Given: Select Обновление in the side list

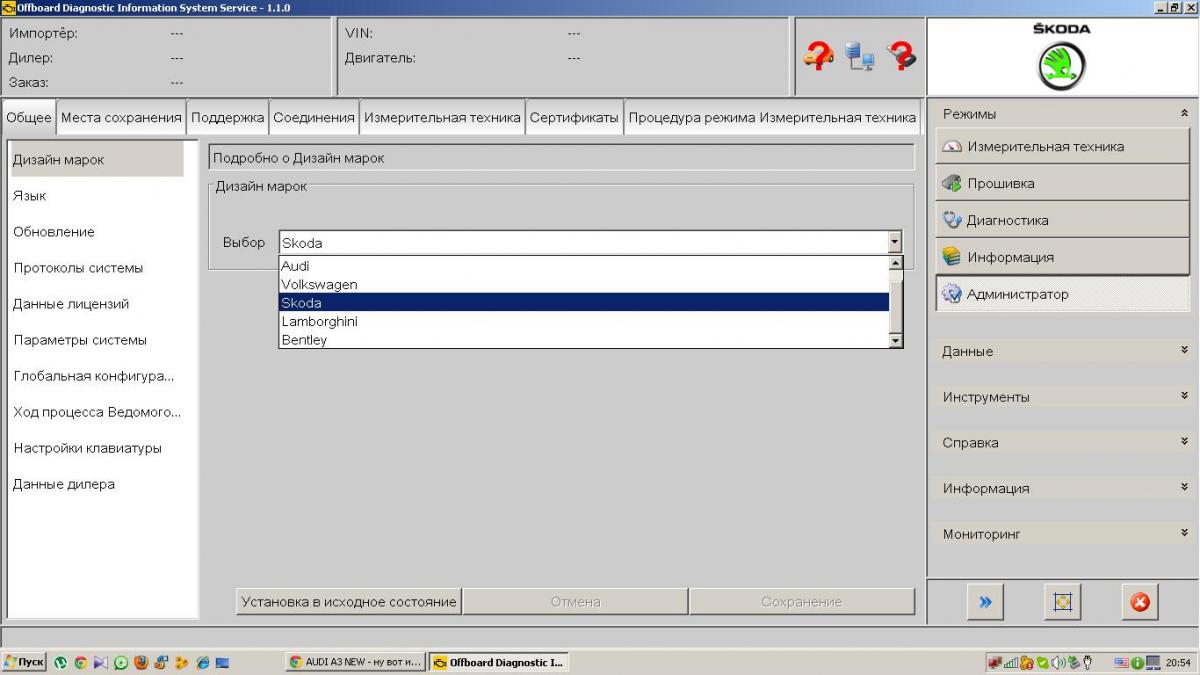Looking at the screenshot, I should tap(96, 232).
